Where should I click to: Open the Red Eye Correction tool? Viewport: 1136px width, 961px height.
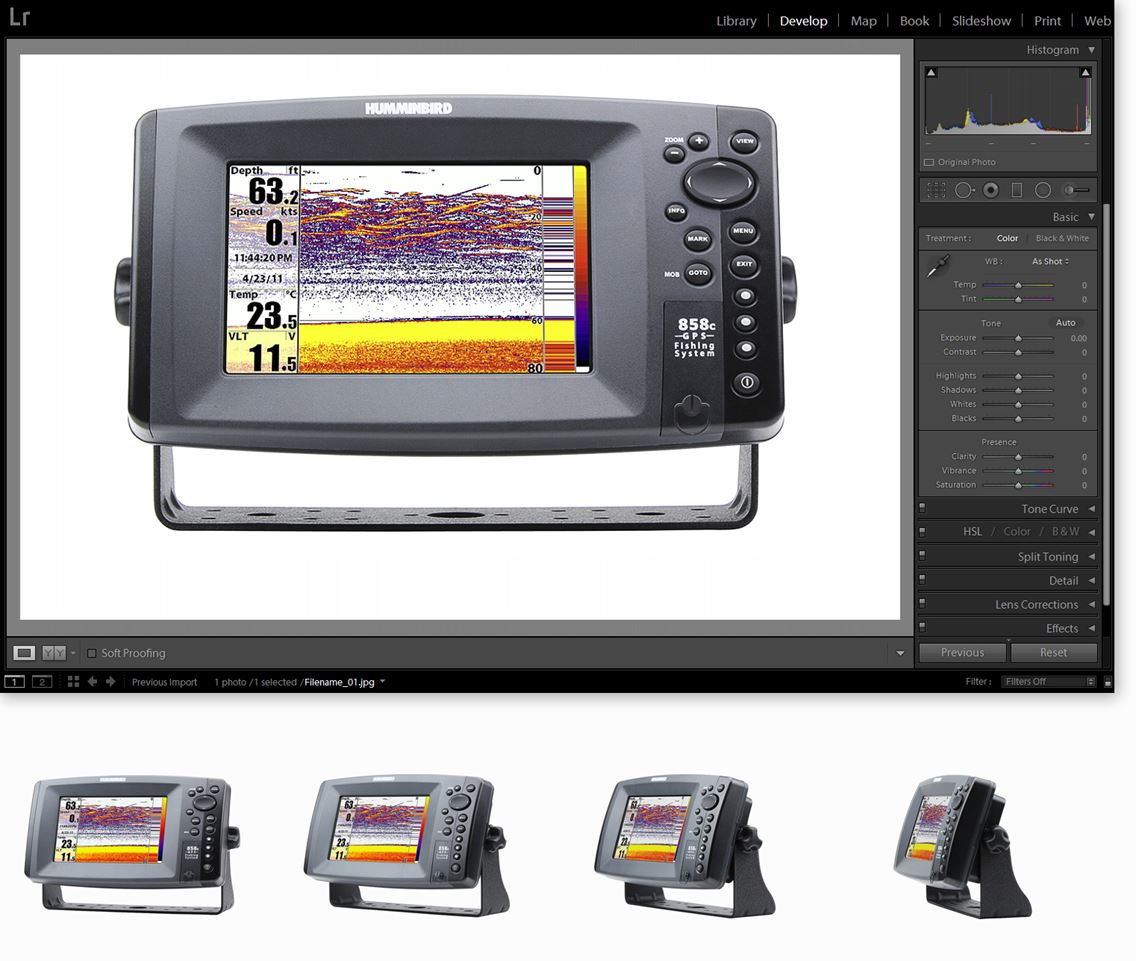[991, 190]
